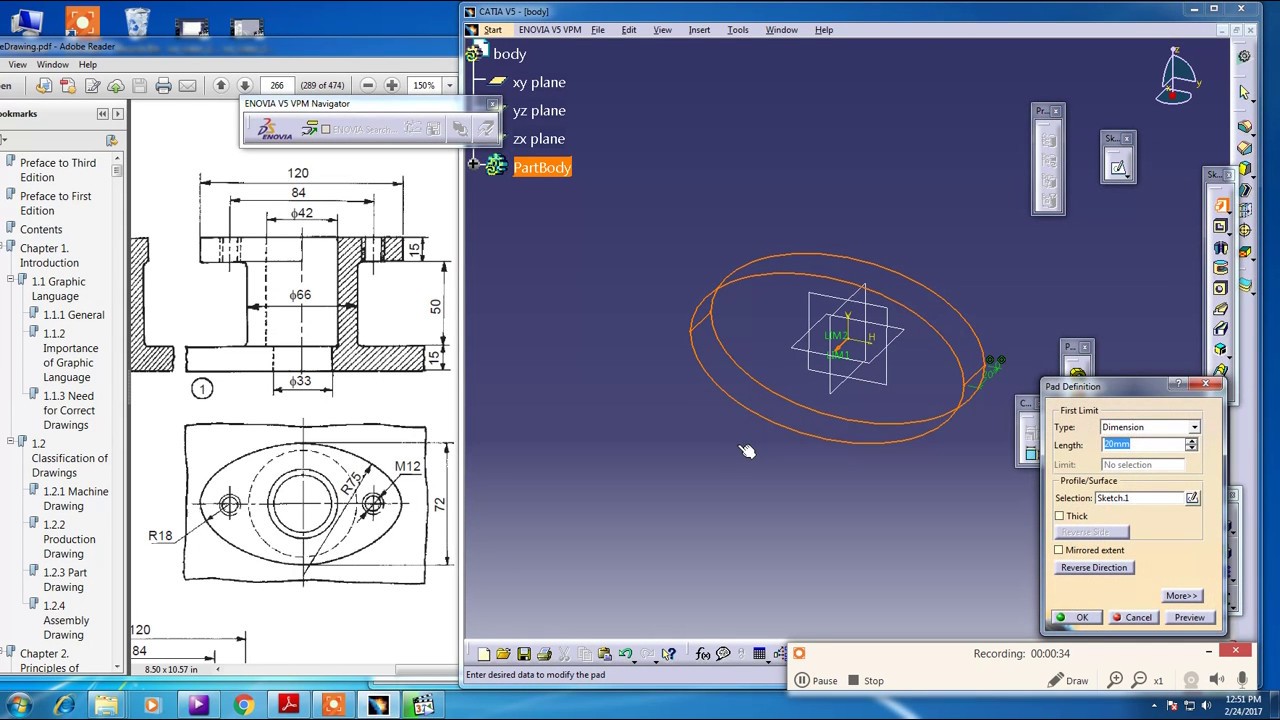Click the Pocket tool icon
This screenshot has width=1280, height=720.
click(1221, 227)
